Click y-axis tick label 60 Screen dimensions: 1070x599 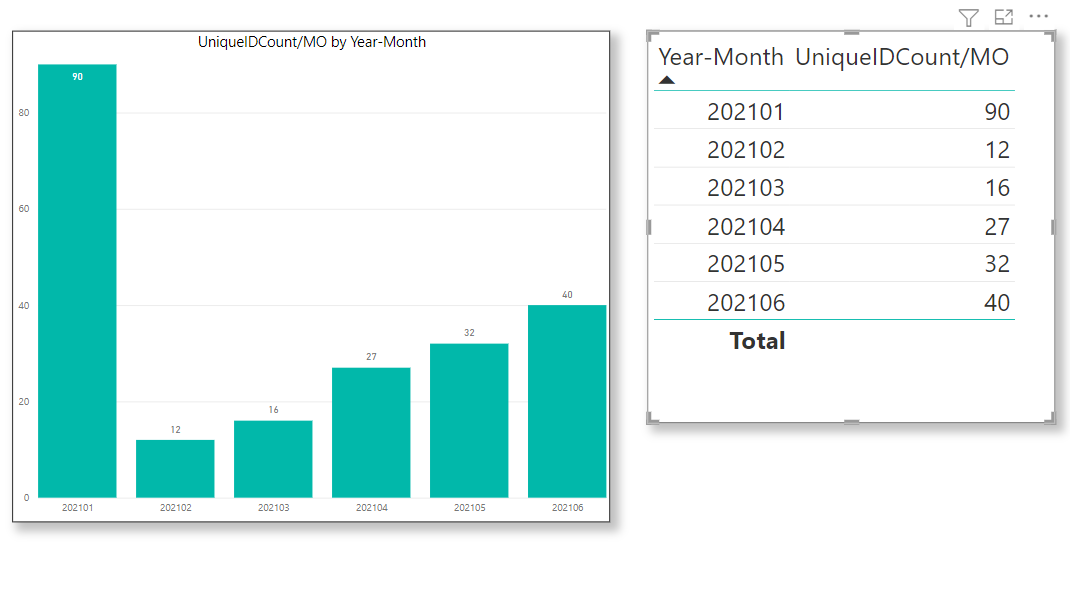point(24,209)
